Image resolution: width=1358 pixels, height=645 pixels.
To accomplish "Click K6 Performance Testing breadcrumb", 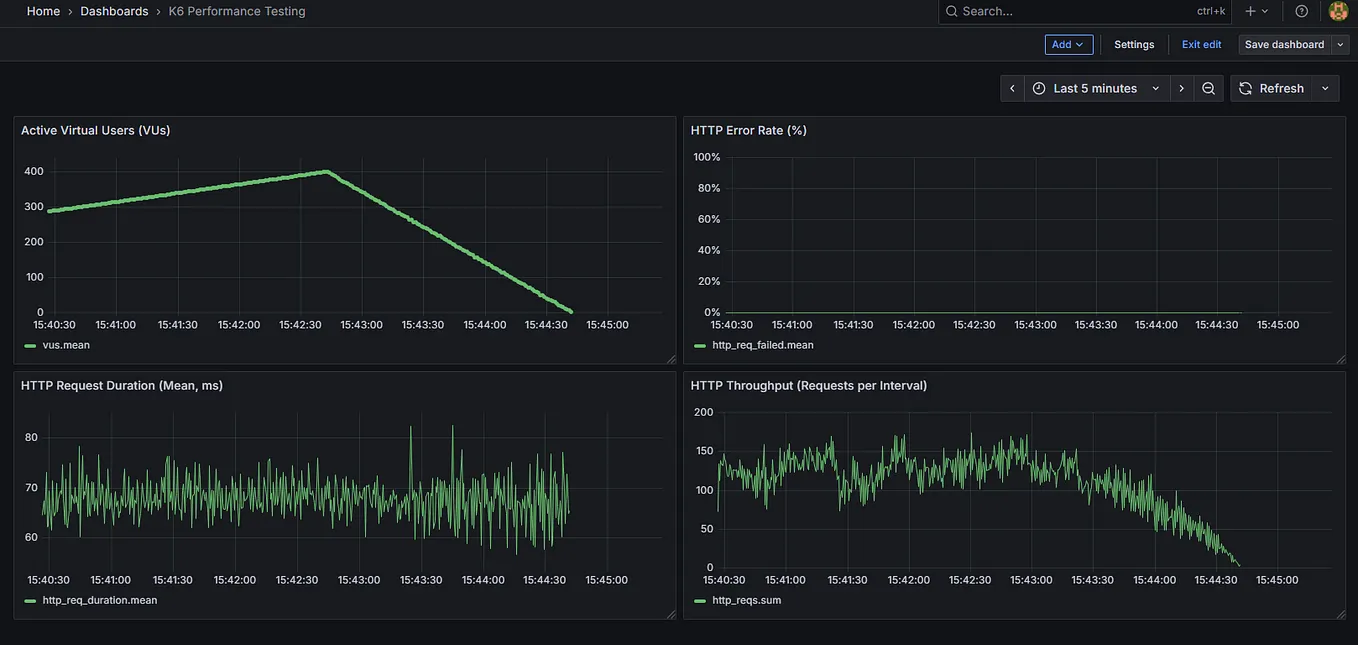I will coord(237,11).
